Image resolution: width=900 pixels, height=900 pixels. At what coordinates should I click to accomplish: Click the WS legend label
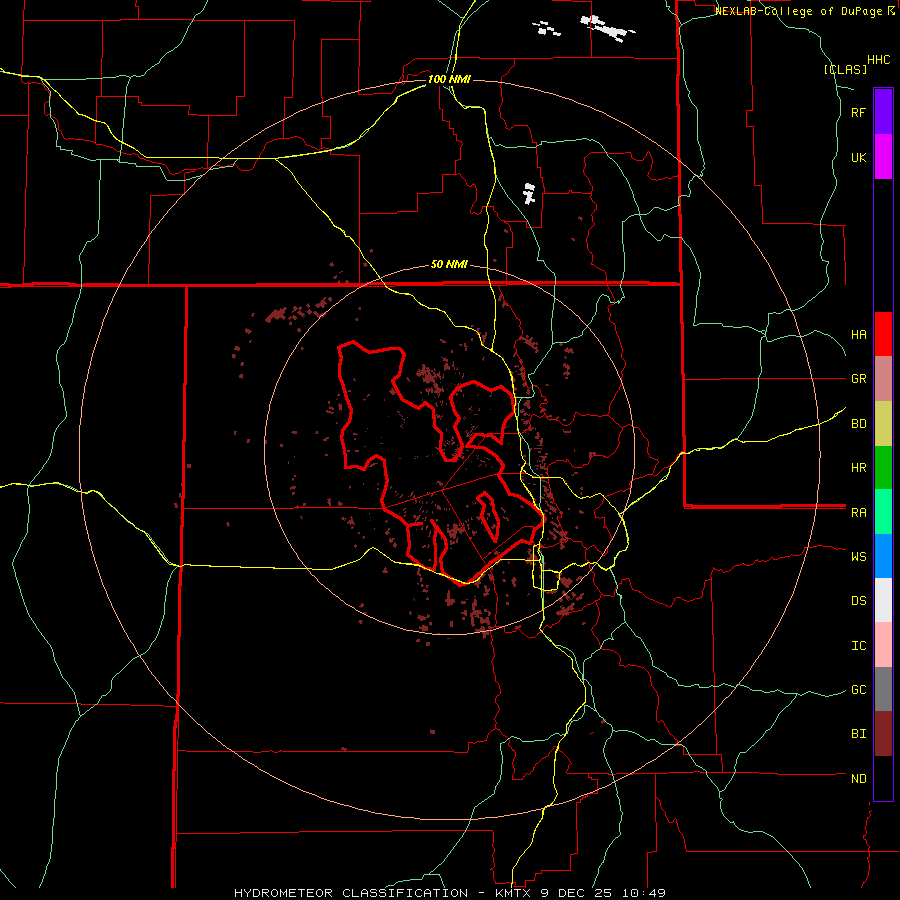[859, 557]
